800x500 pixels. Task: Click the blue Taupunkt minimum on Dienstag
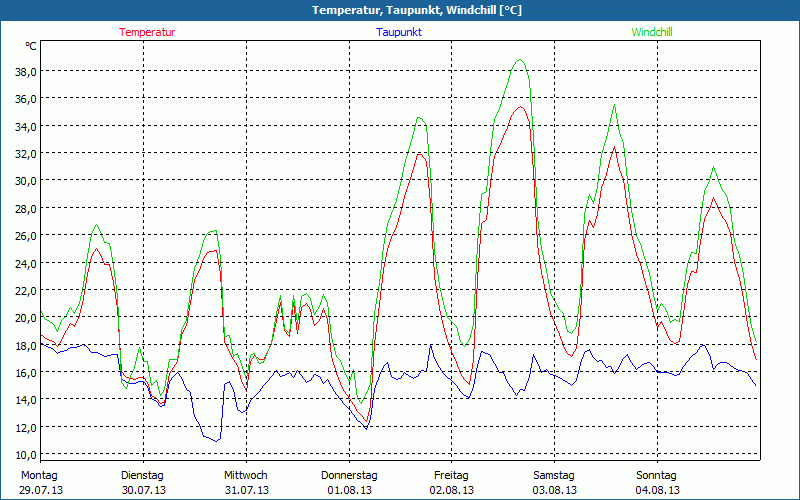pos(216,441)
